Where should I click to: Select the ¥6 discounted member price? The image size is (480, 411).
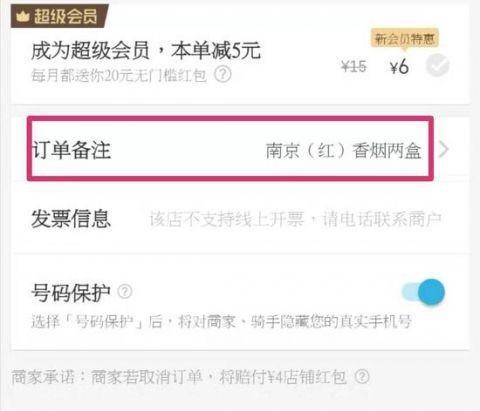coord(399,67)
